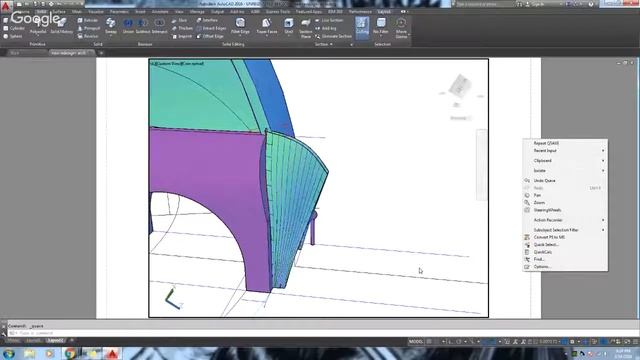This screenshot has height=360, width=640.
Task: Select the Live Section tool
Action: click(x=329, y=20)
